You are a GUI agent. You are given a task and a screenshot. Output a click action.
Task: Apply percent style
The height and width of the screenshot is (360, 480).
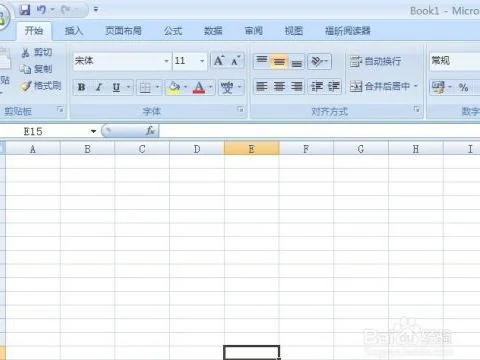pos(463,87)
